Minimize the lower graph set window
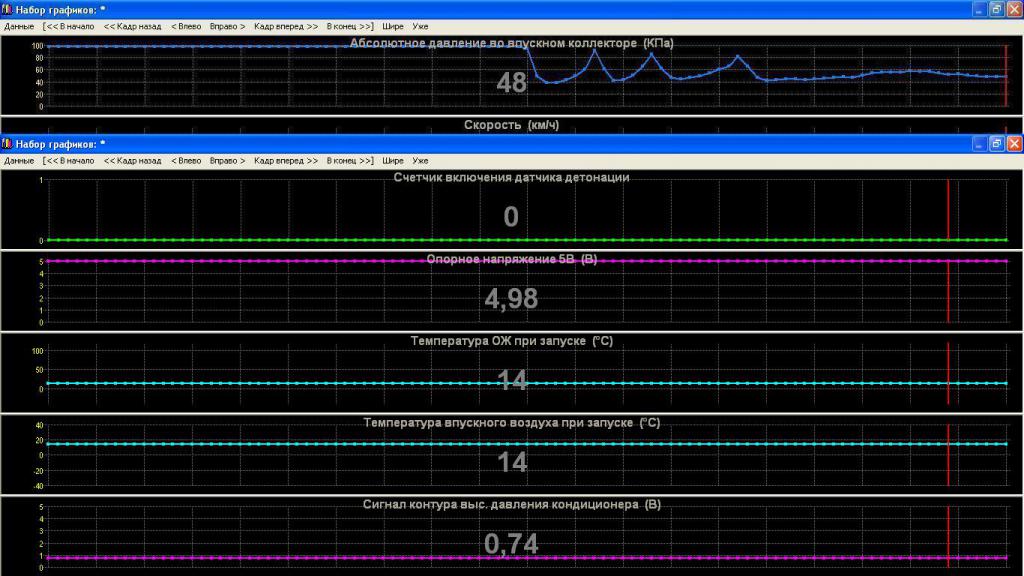This screenshot has height=576, width=1024. (x=978, y=144)
